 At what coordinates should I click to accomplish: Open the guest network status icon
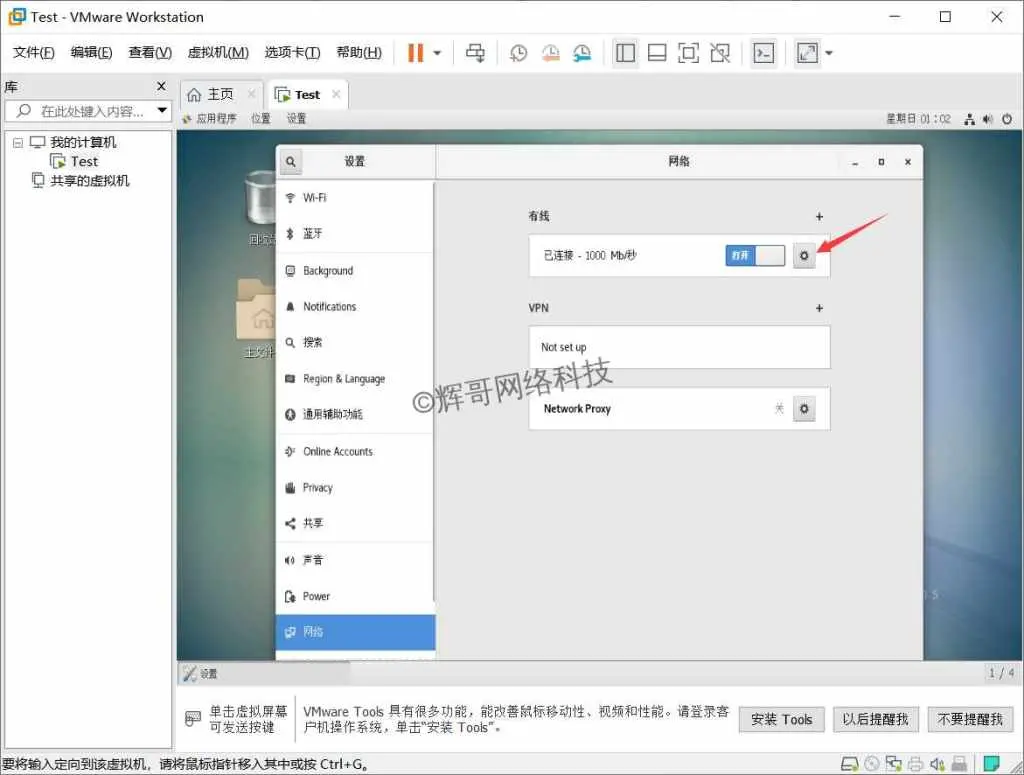pyautogui.click(x=969, y=119)
